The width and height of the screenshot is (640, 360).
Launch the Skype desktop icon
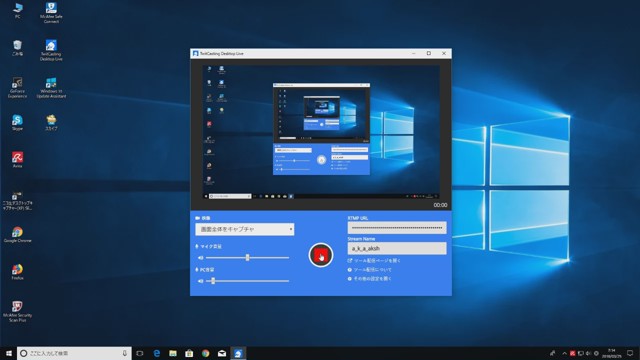click(17, 122)
